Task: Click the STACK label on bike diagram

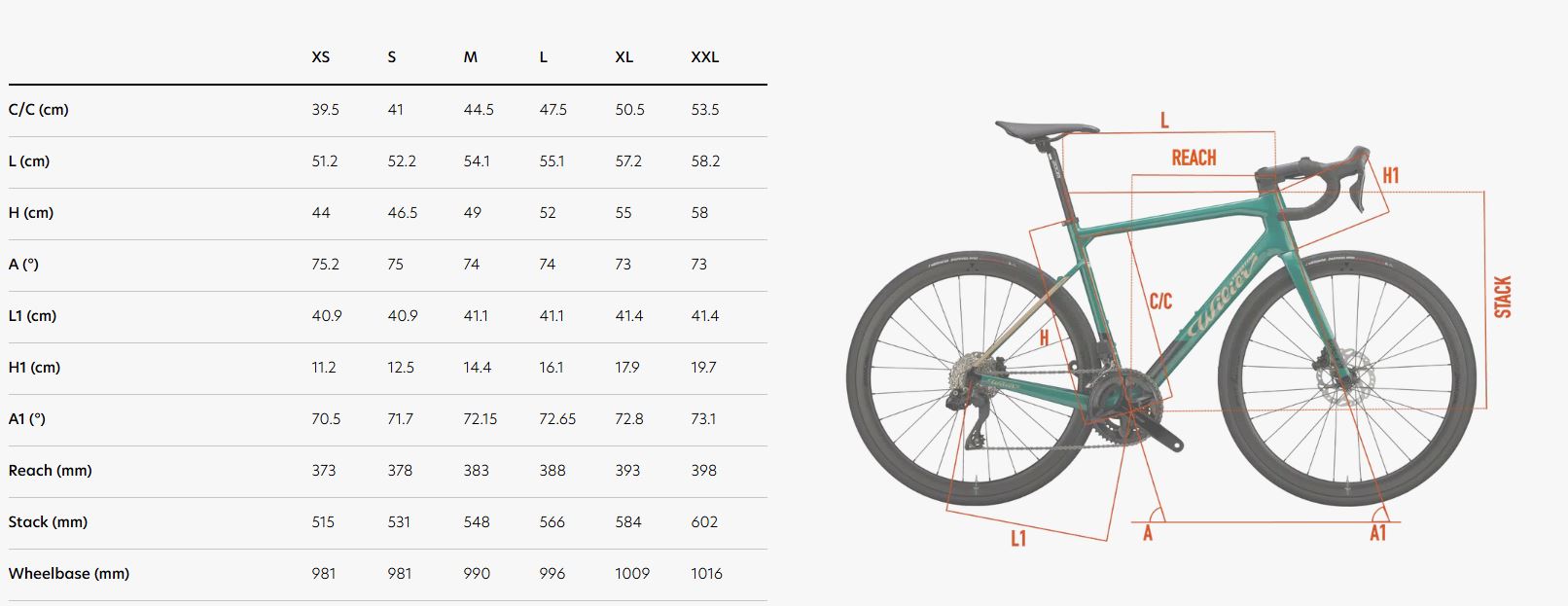Action: click(1503, 297)
